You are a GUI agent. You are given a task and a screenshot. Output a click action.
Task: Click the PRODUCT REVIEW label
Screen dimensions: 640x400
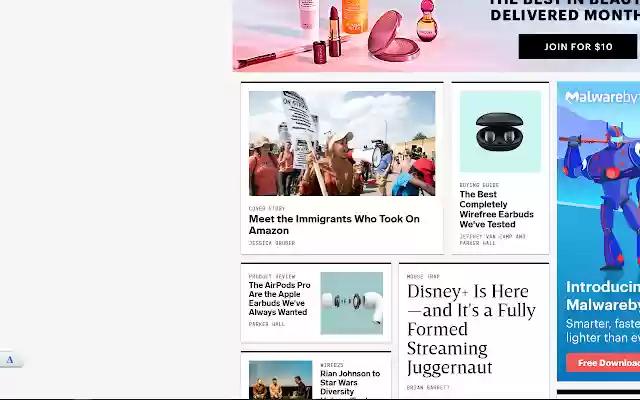pyautogui.click(x=272, y=276)
